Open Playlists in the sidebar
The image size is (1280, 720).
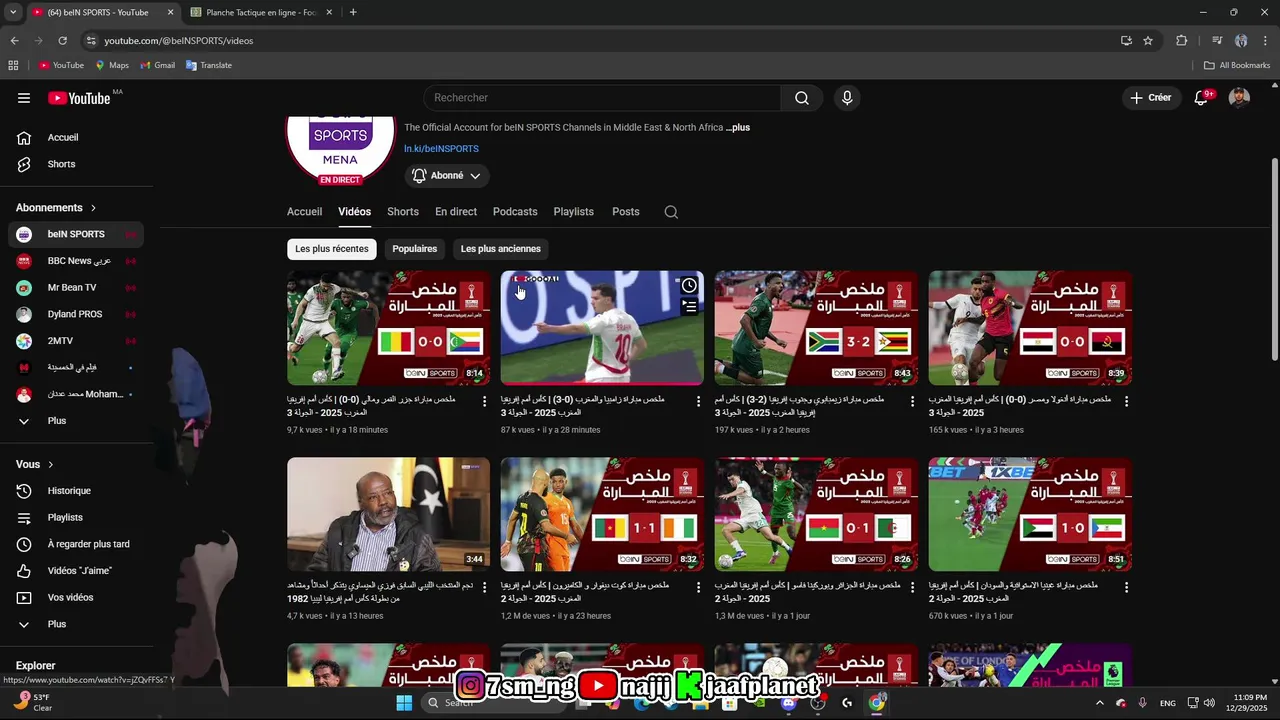pyautogui.click(x=76, y=518)
